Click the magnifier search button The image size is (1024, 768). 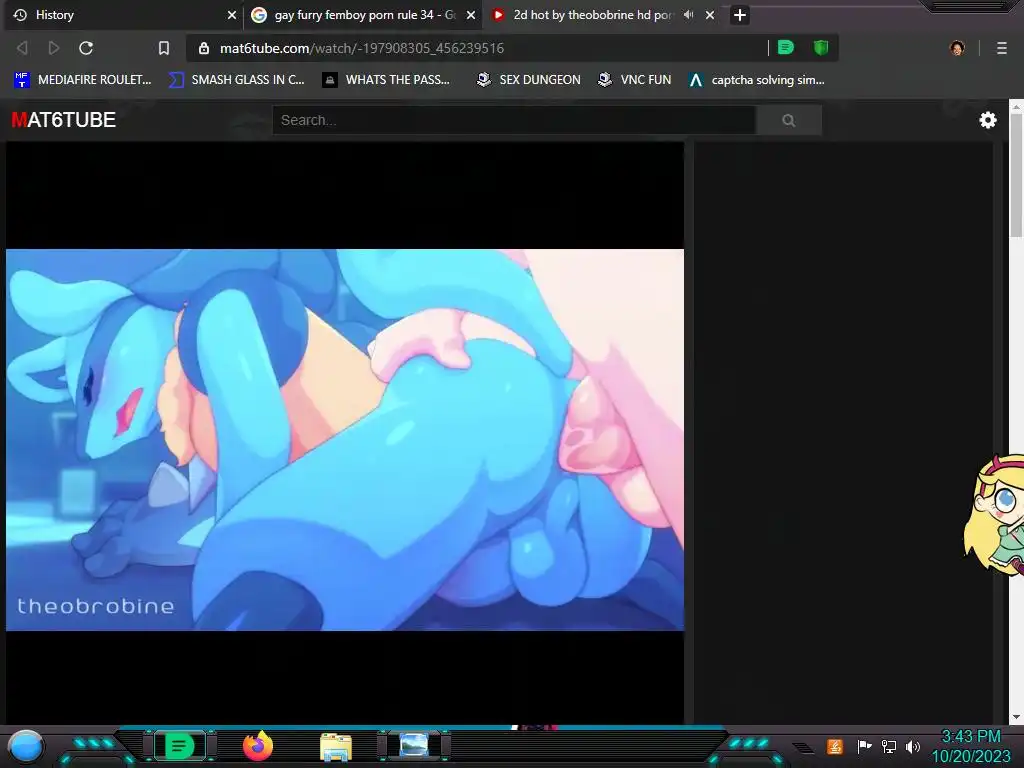[789, 120]
